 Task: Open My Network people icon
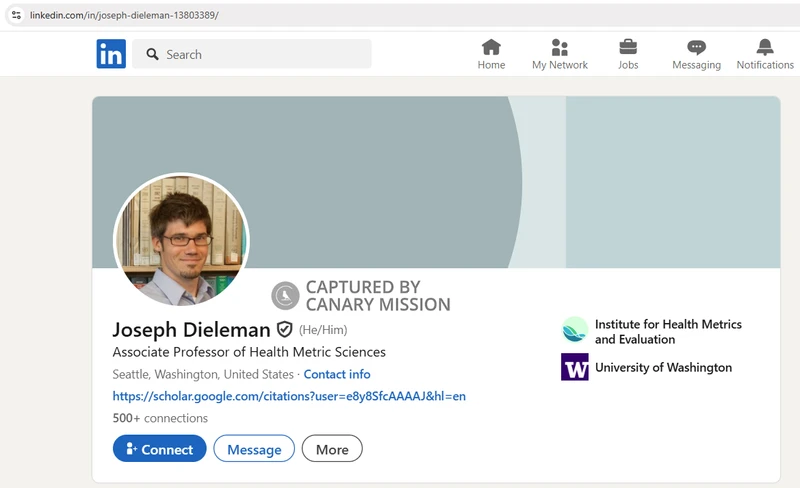[560, 47]
